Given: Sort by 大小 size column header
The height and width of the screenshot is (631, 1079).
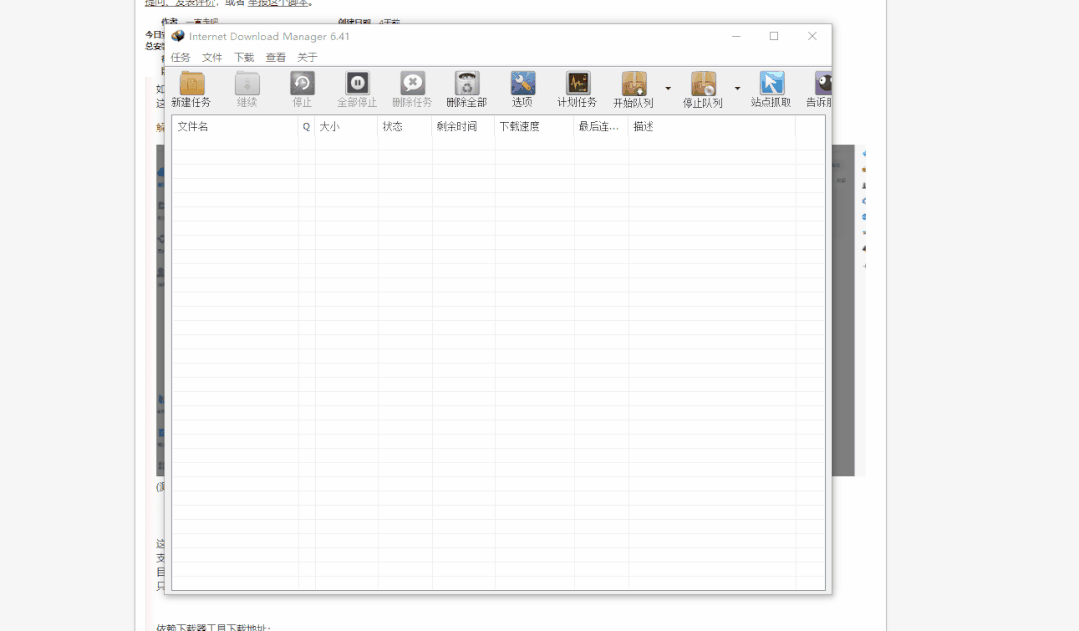Looking at the screenshot, I should [x=346, y=127].
